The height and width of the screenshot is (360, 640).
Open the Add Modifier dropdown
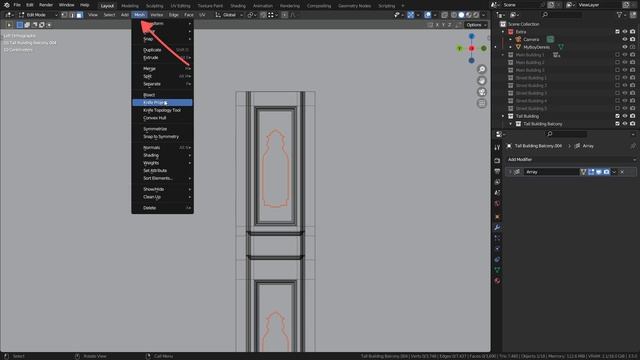coord(571,159)
